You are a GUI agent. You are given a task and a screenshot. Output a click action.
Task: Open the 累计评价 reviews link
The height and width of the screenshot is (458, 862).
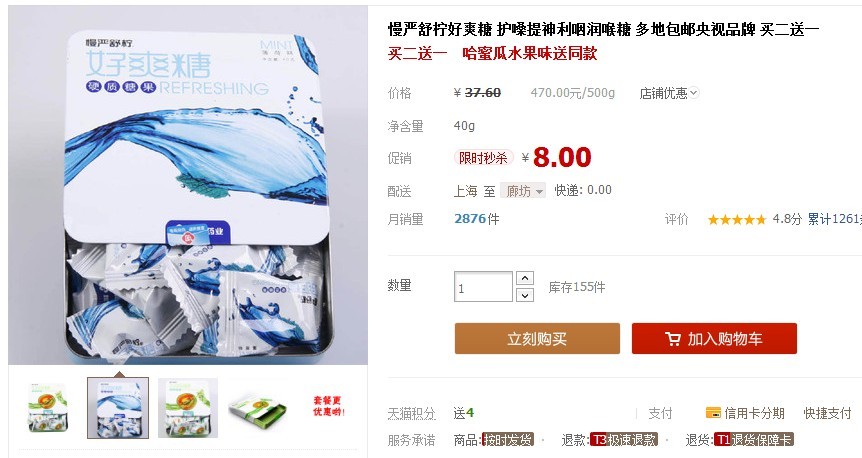point(835,219)
